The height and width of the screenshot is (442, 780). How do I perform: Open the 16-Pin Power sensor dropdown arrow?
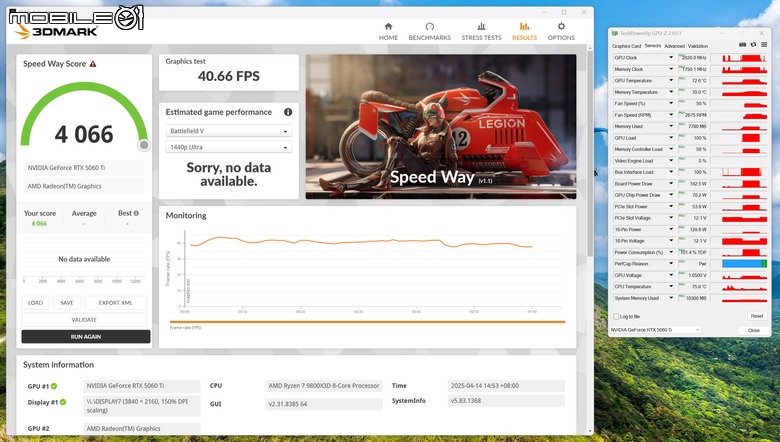pos(671,229)
